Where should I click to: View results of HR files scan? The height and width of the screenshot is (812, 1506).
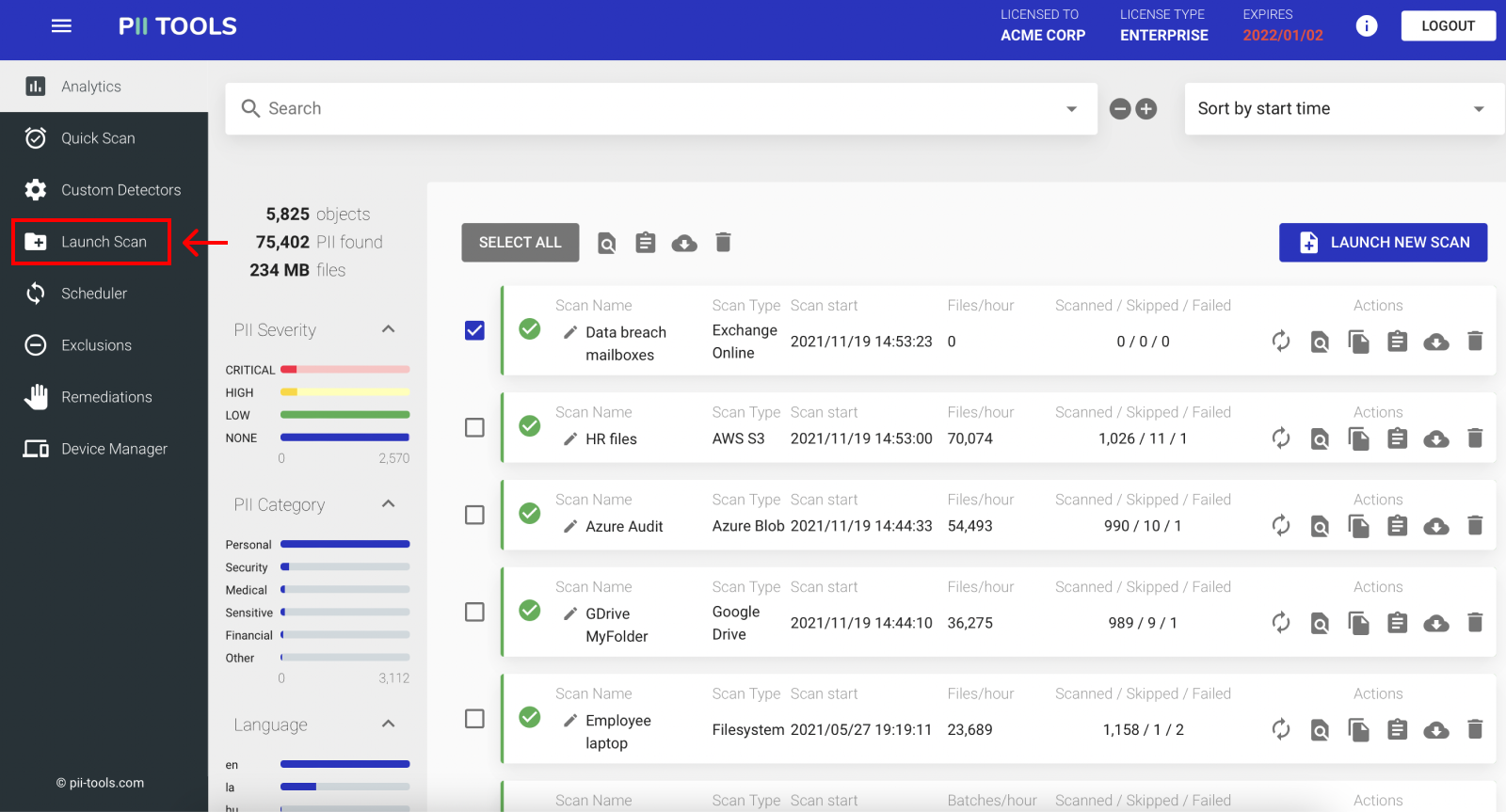click(1320, 438)
